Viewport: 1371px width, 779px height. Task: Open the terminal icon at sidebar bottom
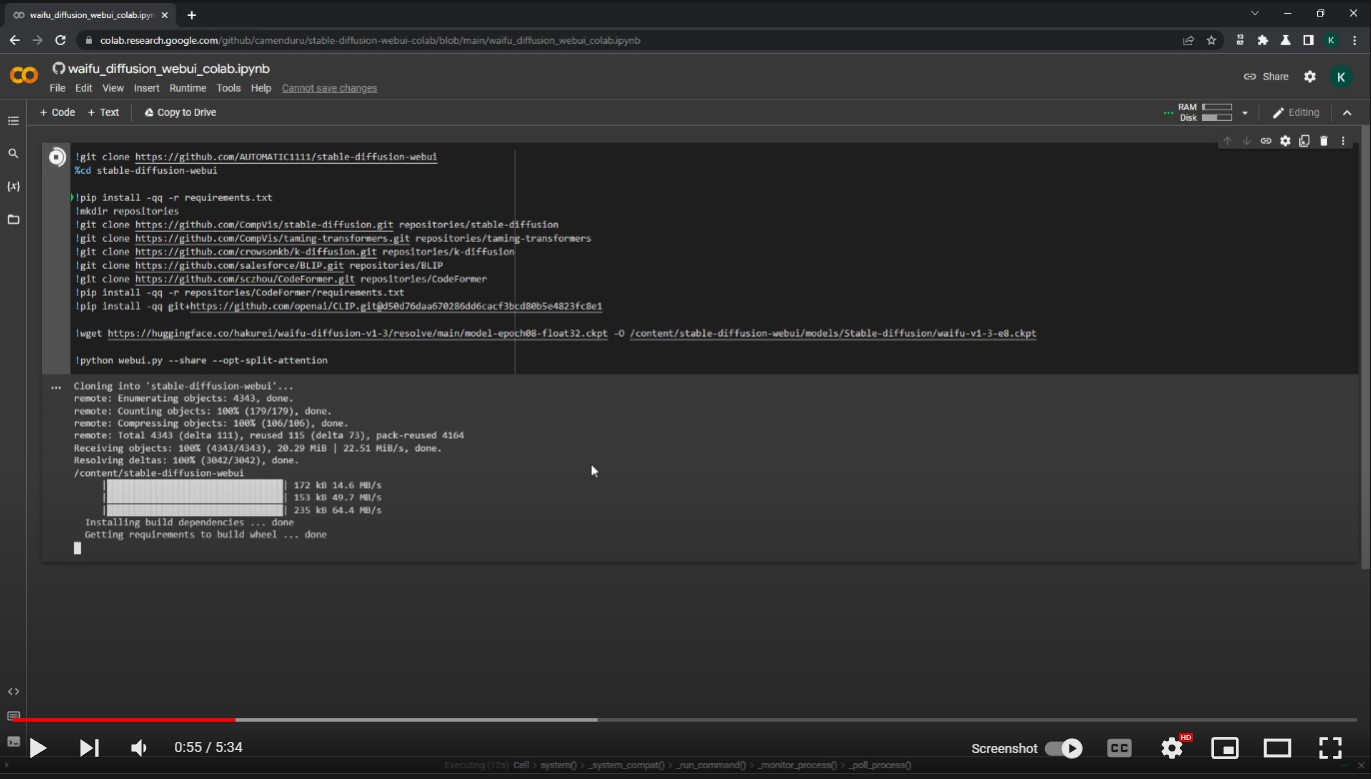click(13, 741)
